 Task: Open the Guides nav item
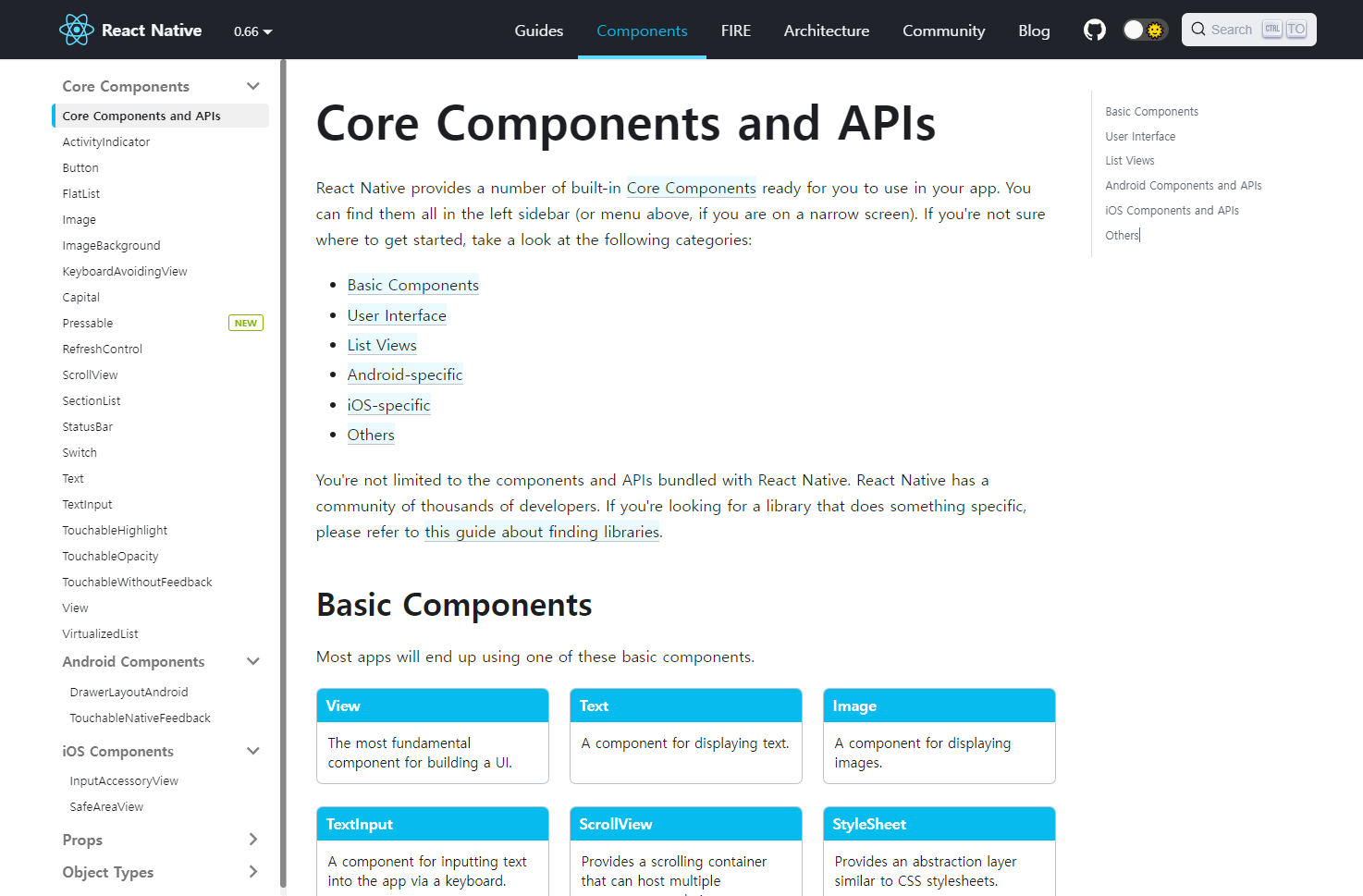click(538, 31)
